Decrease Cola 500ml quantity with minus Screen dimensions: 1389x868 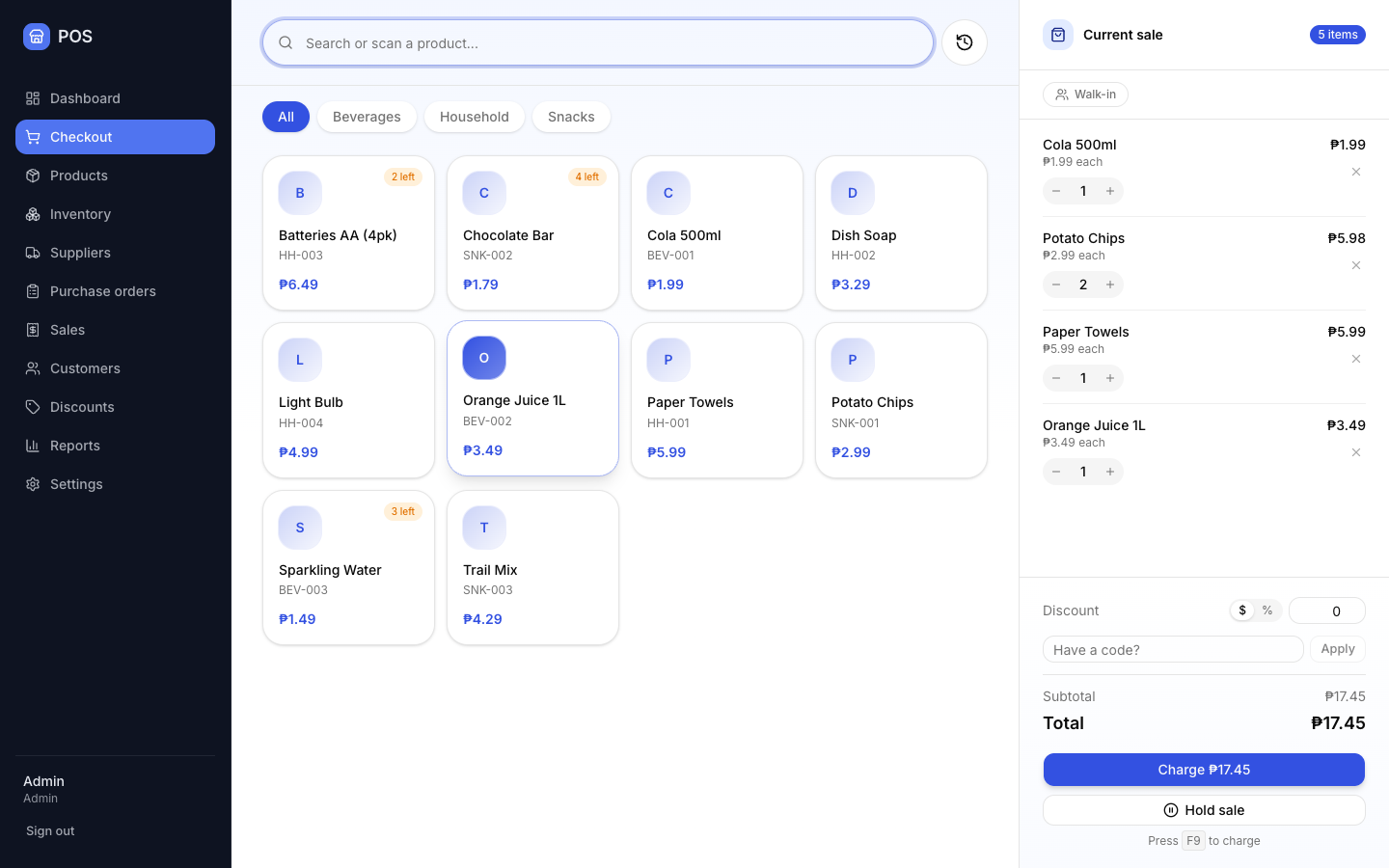tap(1056, 191)
